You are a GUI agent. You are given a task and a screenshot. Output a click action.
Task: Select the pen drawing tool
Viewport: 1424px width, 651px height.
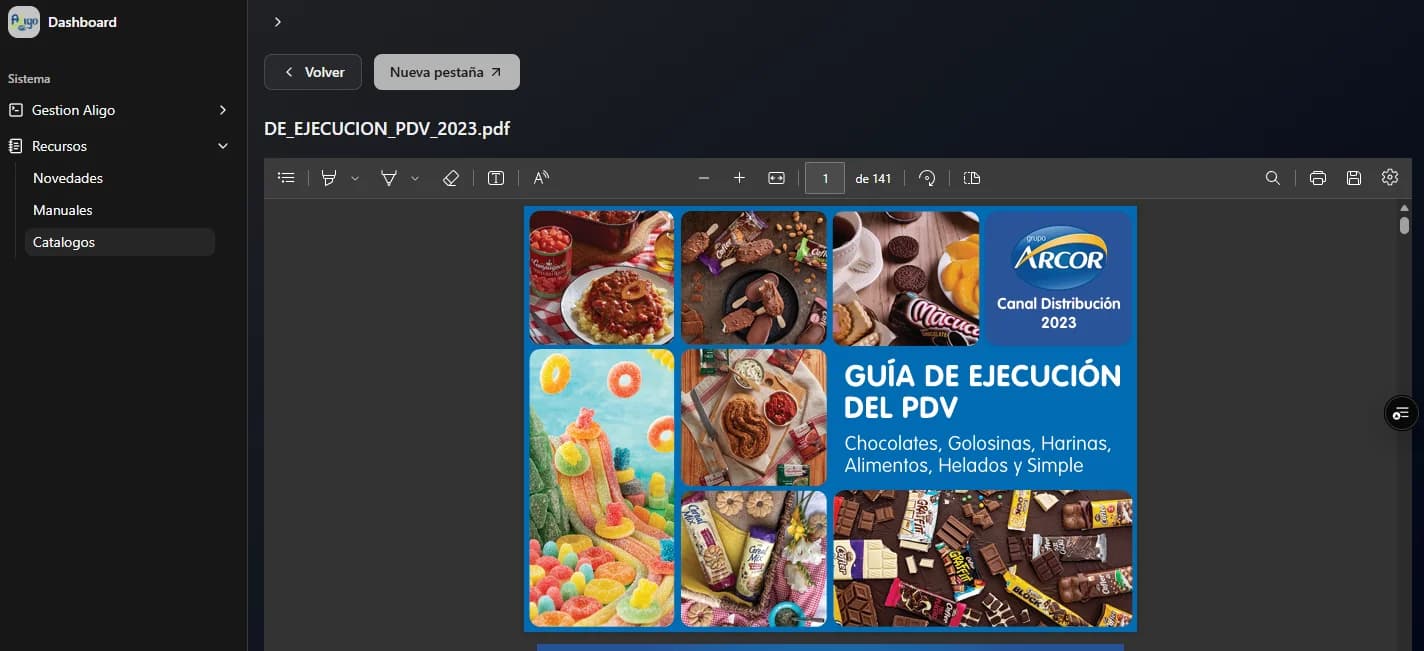389,178
